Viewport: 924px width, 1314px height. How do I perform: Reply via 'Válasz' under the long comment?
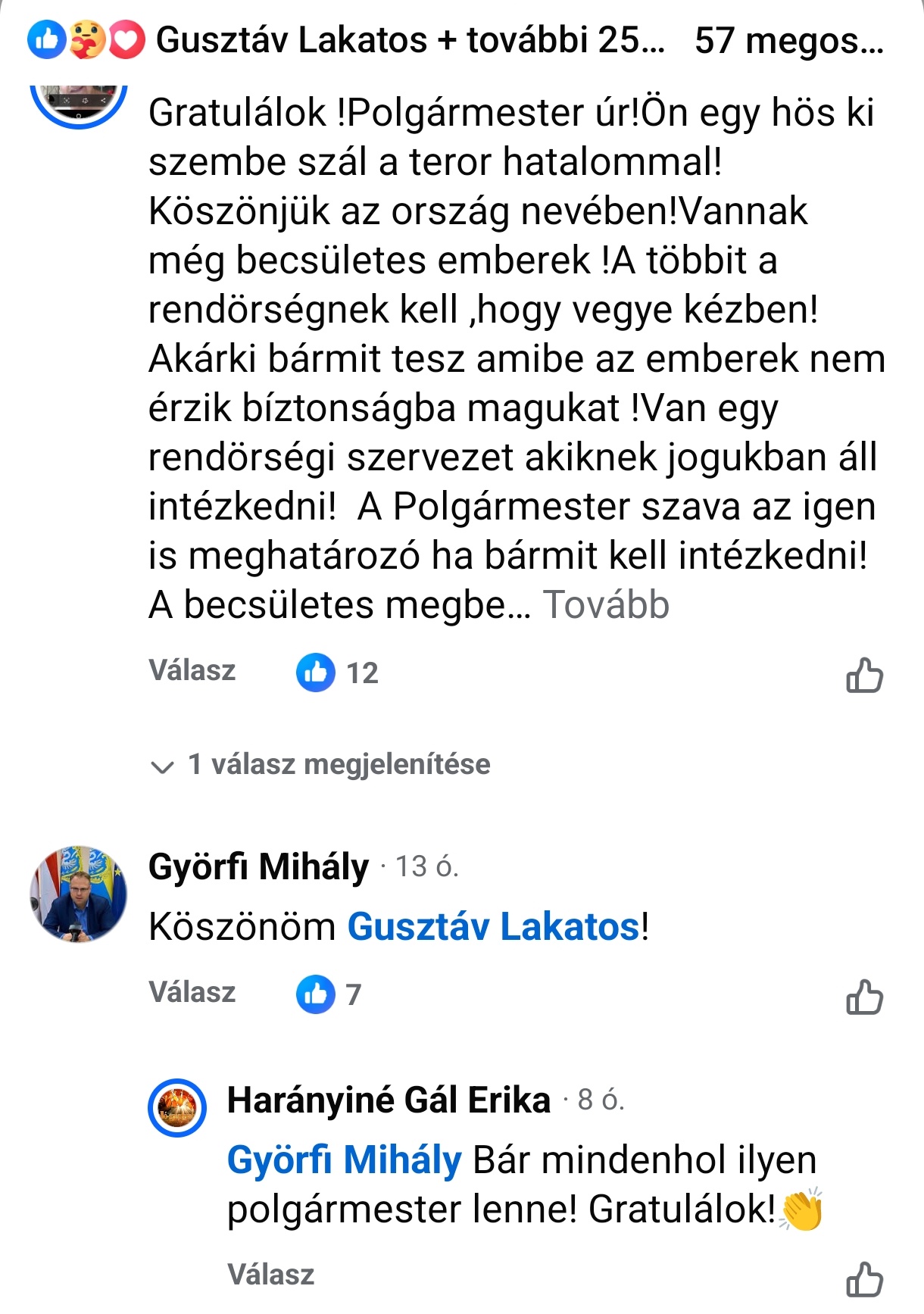[x=192, y=670]
